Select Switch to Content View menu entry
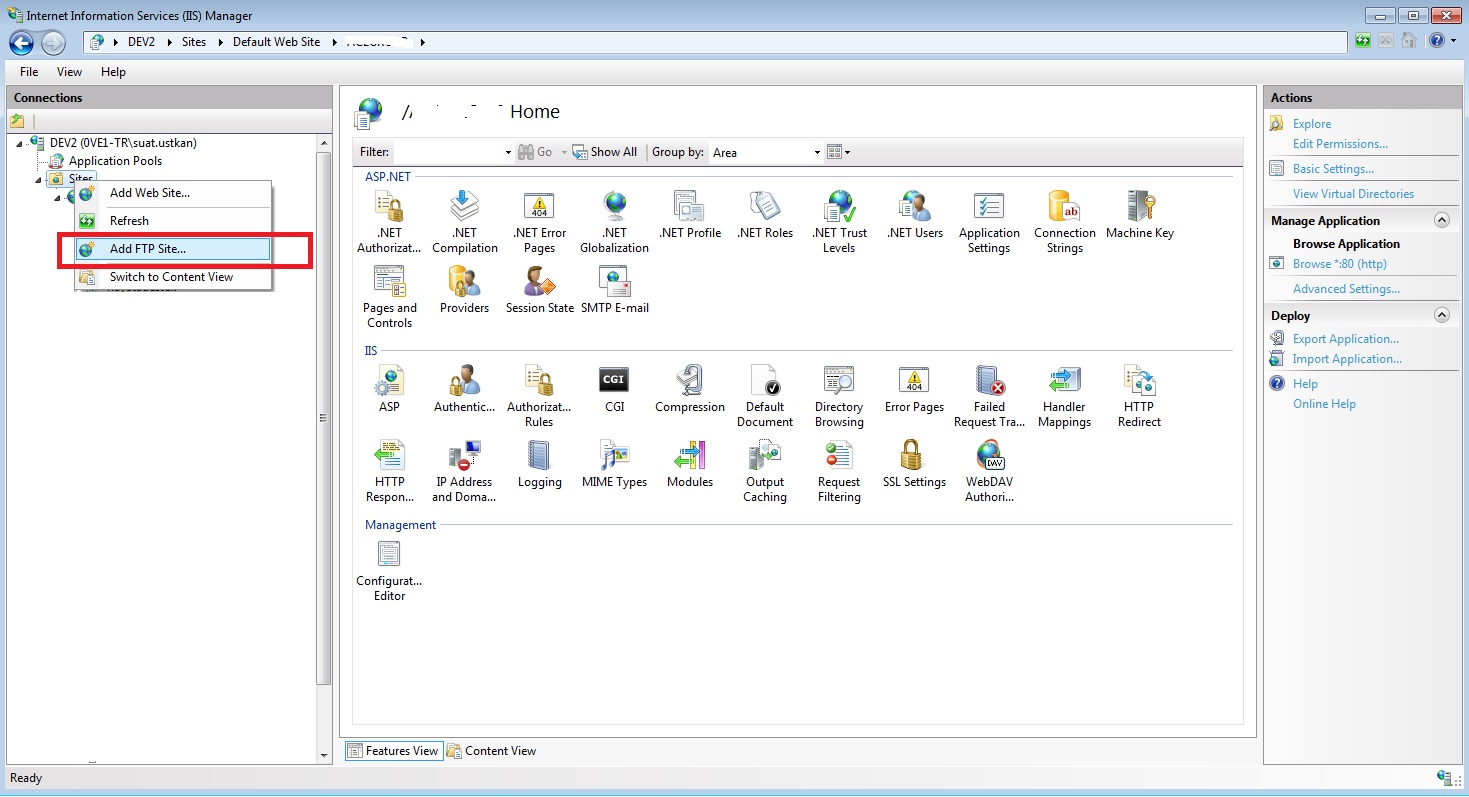 (x=173, y=277)
